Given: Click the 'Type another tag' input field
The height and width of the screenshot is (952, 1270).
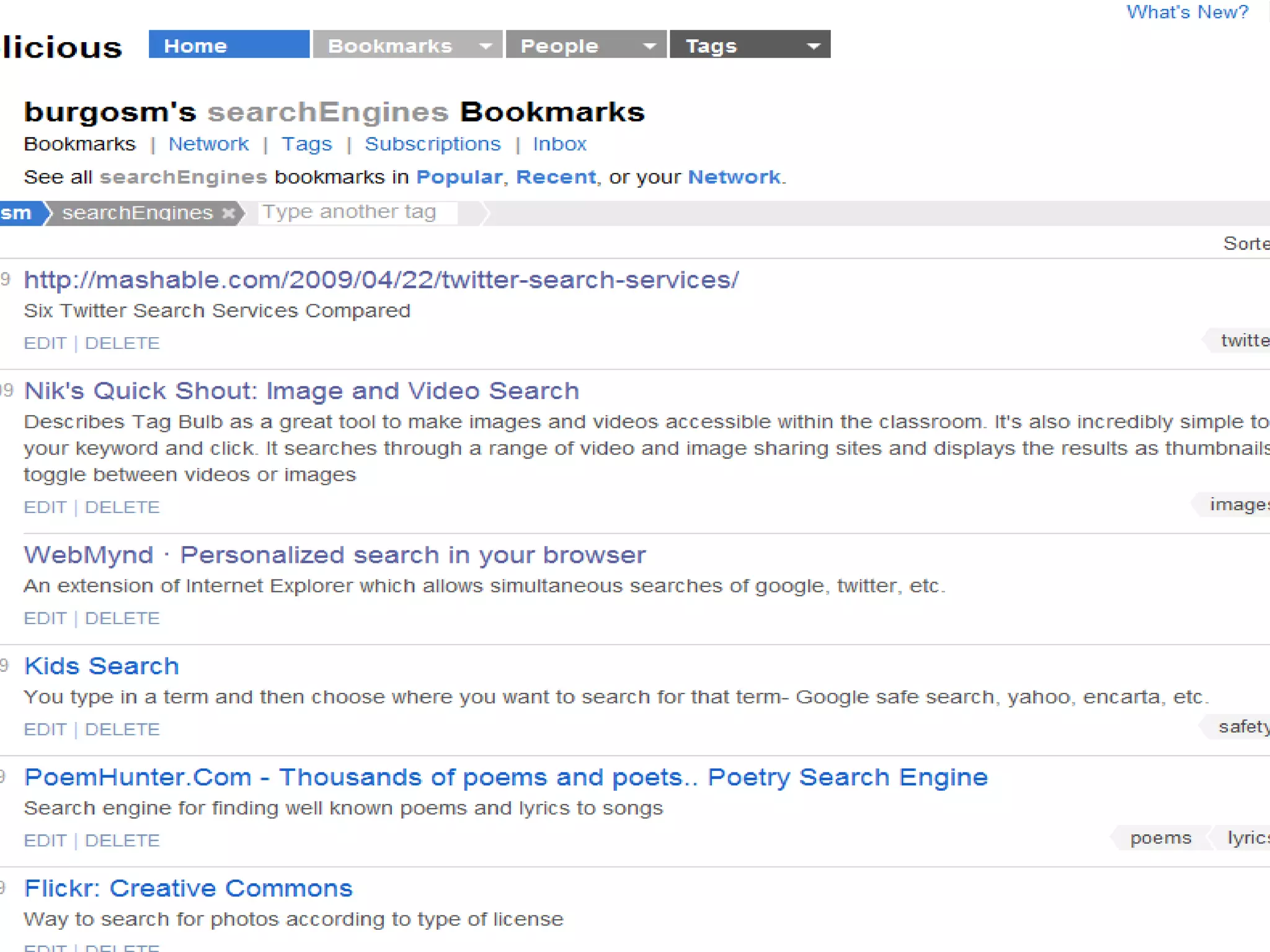Looking at the screenshot, I should point(357,213).
